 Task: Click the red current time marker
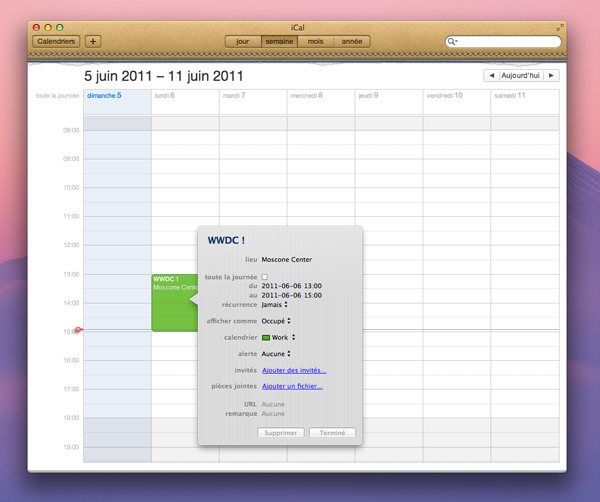point(78,329)
